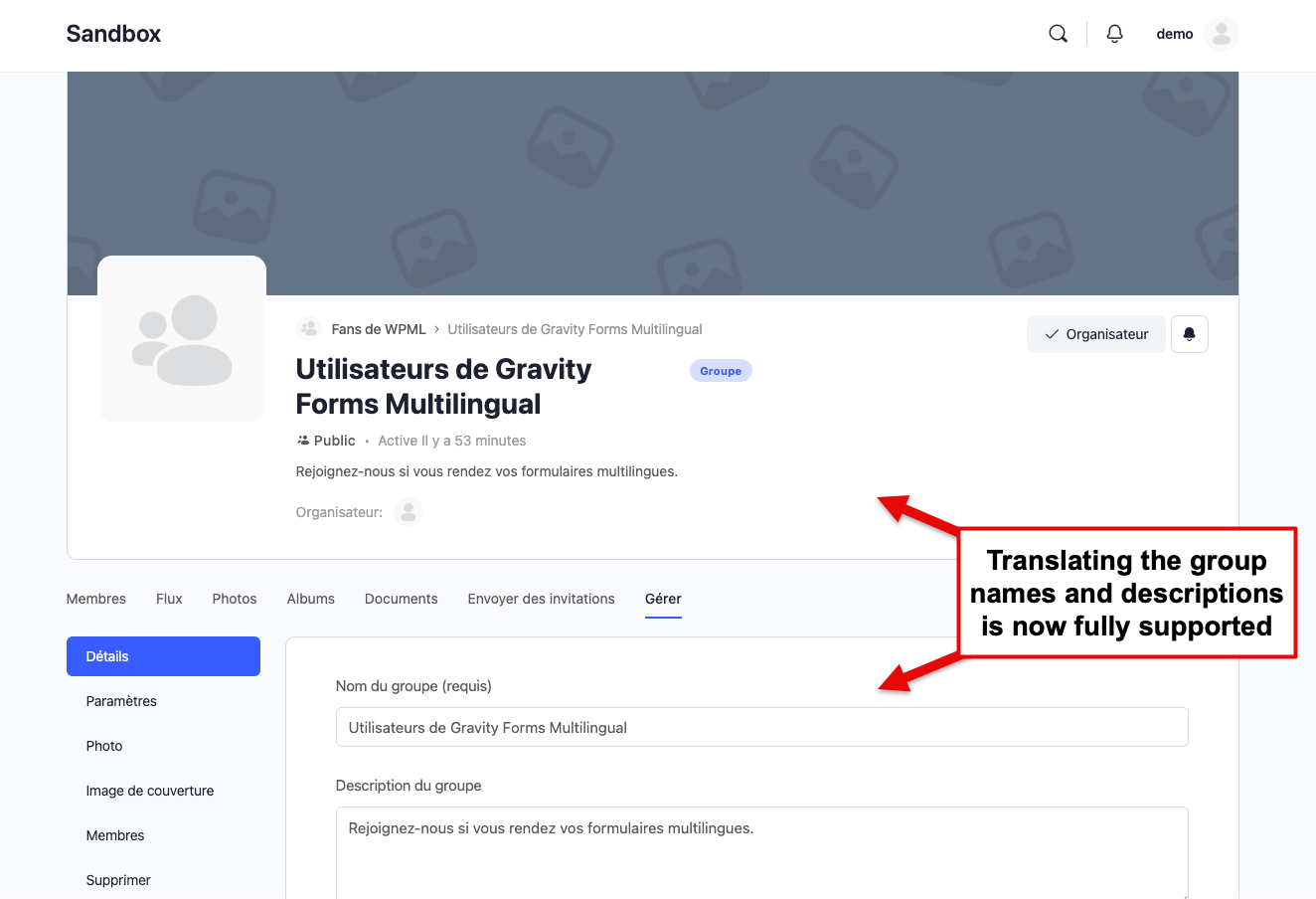
Task: Click the group title heading text
Action: 443,387
